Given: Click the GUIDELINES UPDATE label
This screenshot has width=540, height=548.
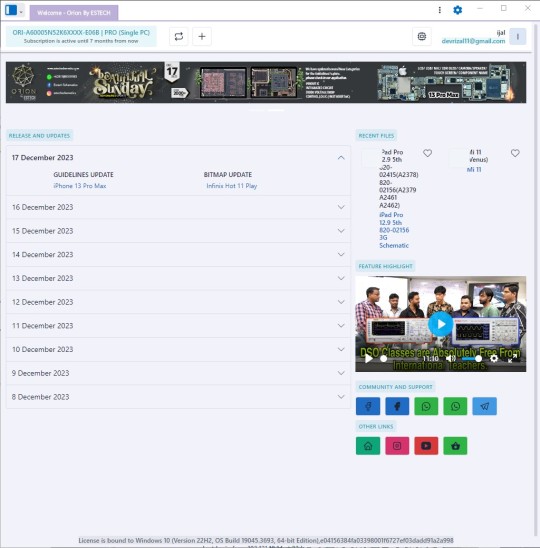Looking at the screenshot, I should [83, 175].
